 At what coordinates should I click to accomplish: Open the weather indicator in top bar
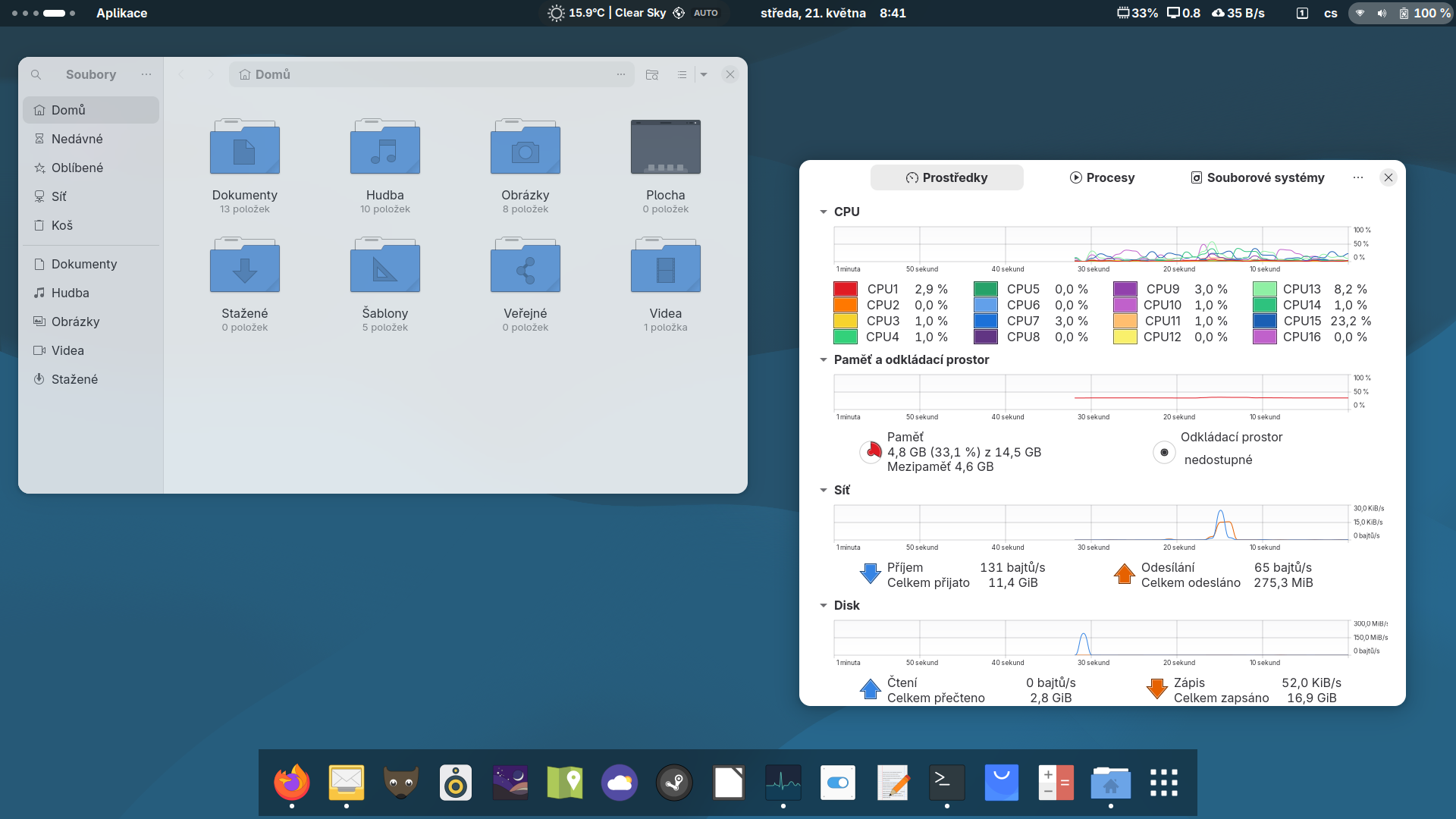(633, 13)
